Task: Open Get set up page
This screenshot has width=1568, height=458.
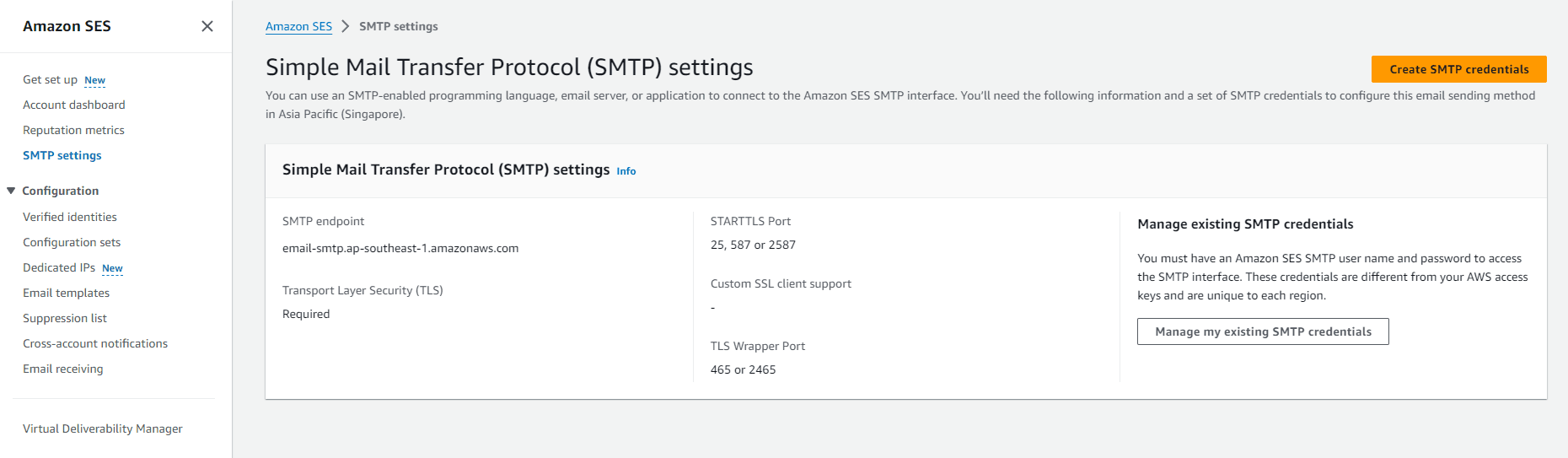Action: tap(50, 79)
